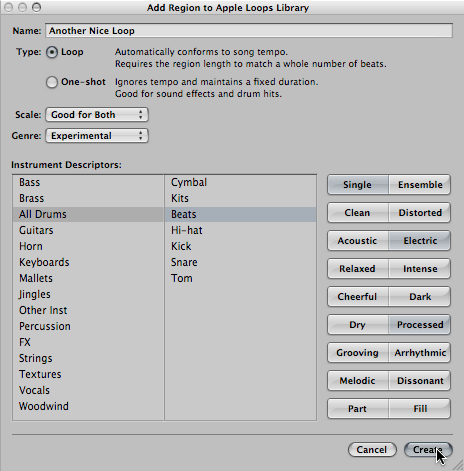Toggle the Grooving descriptor button
Screen dimensions: 464x471
358,353
